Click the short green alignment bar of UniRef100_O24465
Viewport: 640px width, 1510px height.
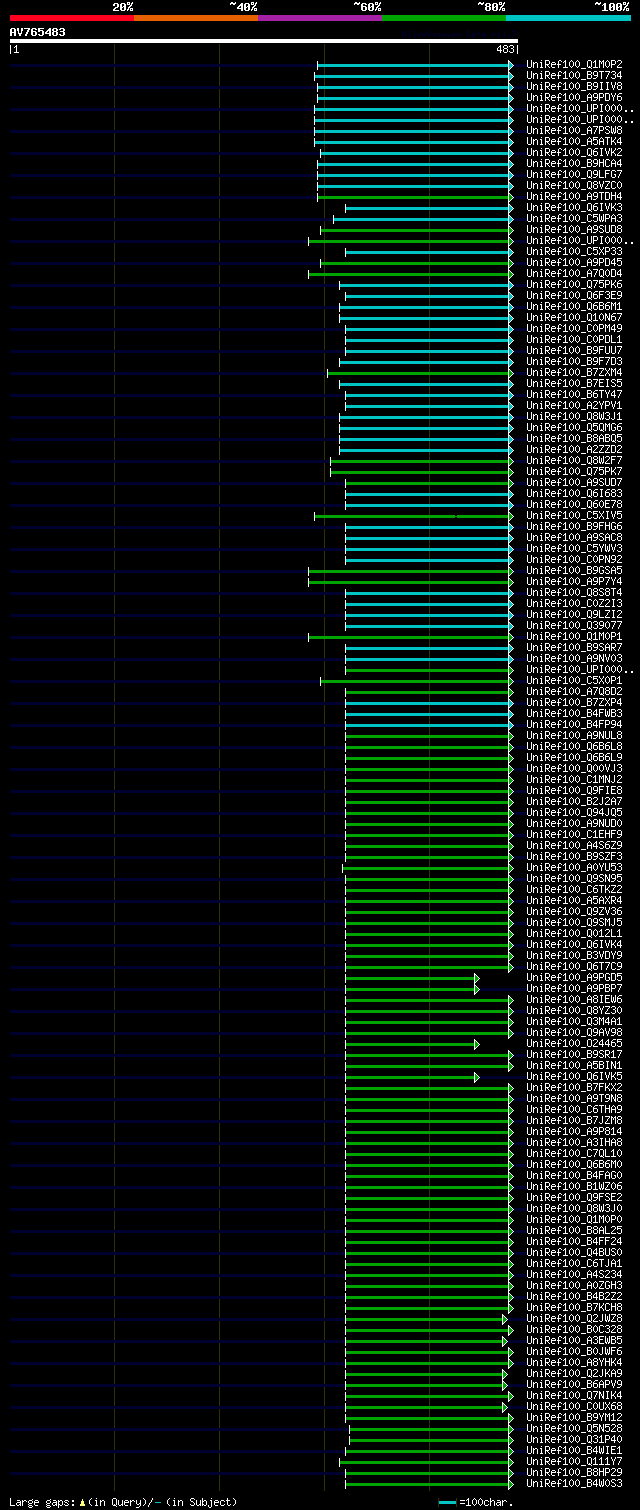[x=412, y=1043]
